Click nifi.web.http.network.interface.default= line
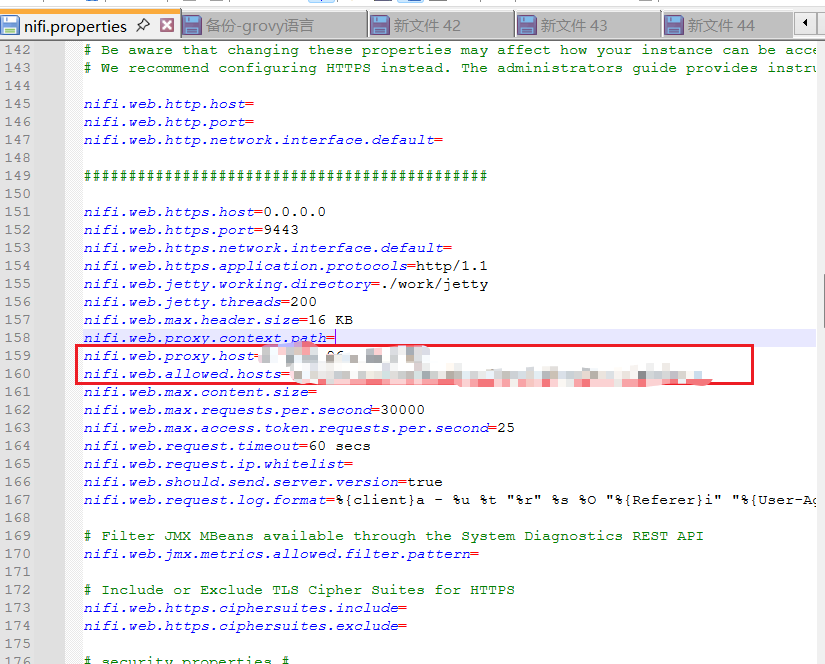Screen dimensions: 825x664 tap(263, 140)
